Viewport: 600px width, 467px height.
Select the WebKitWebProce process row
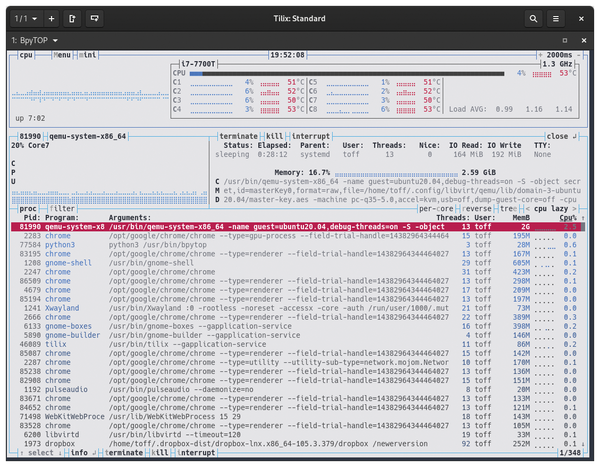click(x=298, y=416)
